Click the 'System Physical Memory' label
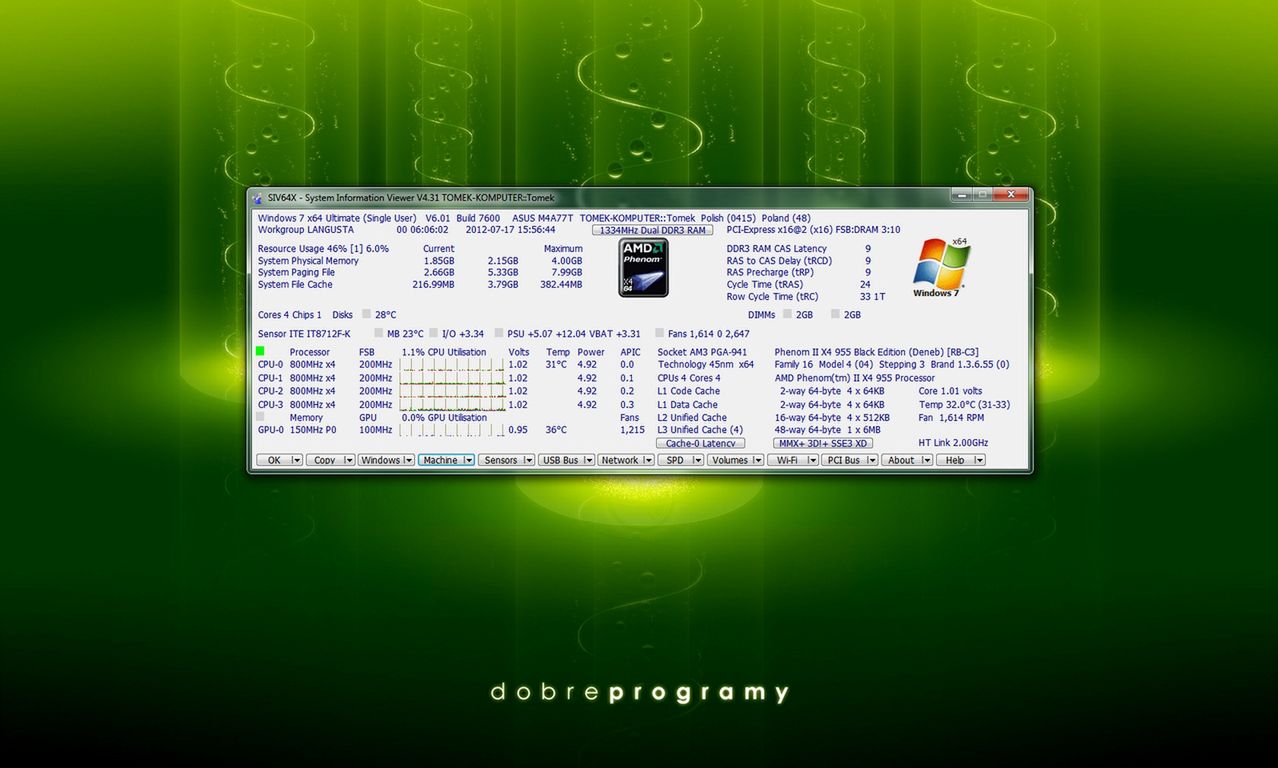Viewport: 1278px width, 768px height. click(308, 260)
